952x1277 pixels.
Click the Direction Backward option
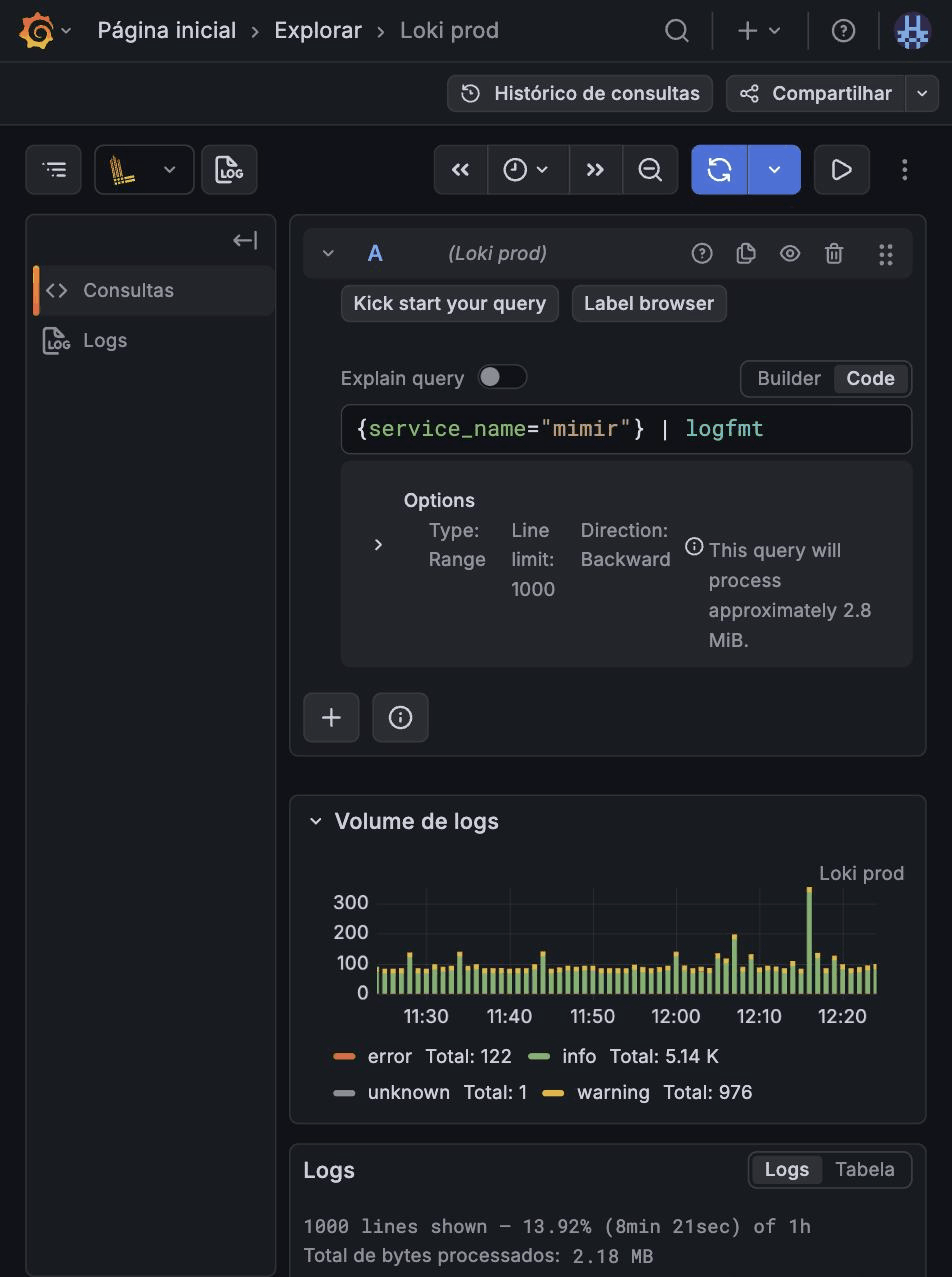(x=625, y=545)
